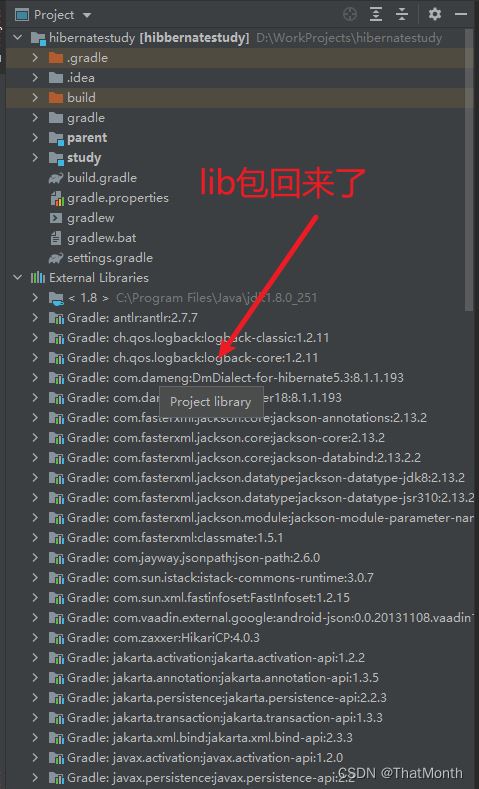479x789 pixels.
Task: Select the settings.gradle file
Action: [110, 258]
